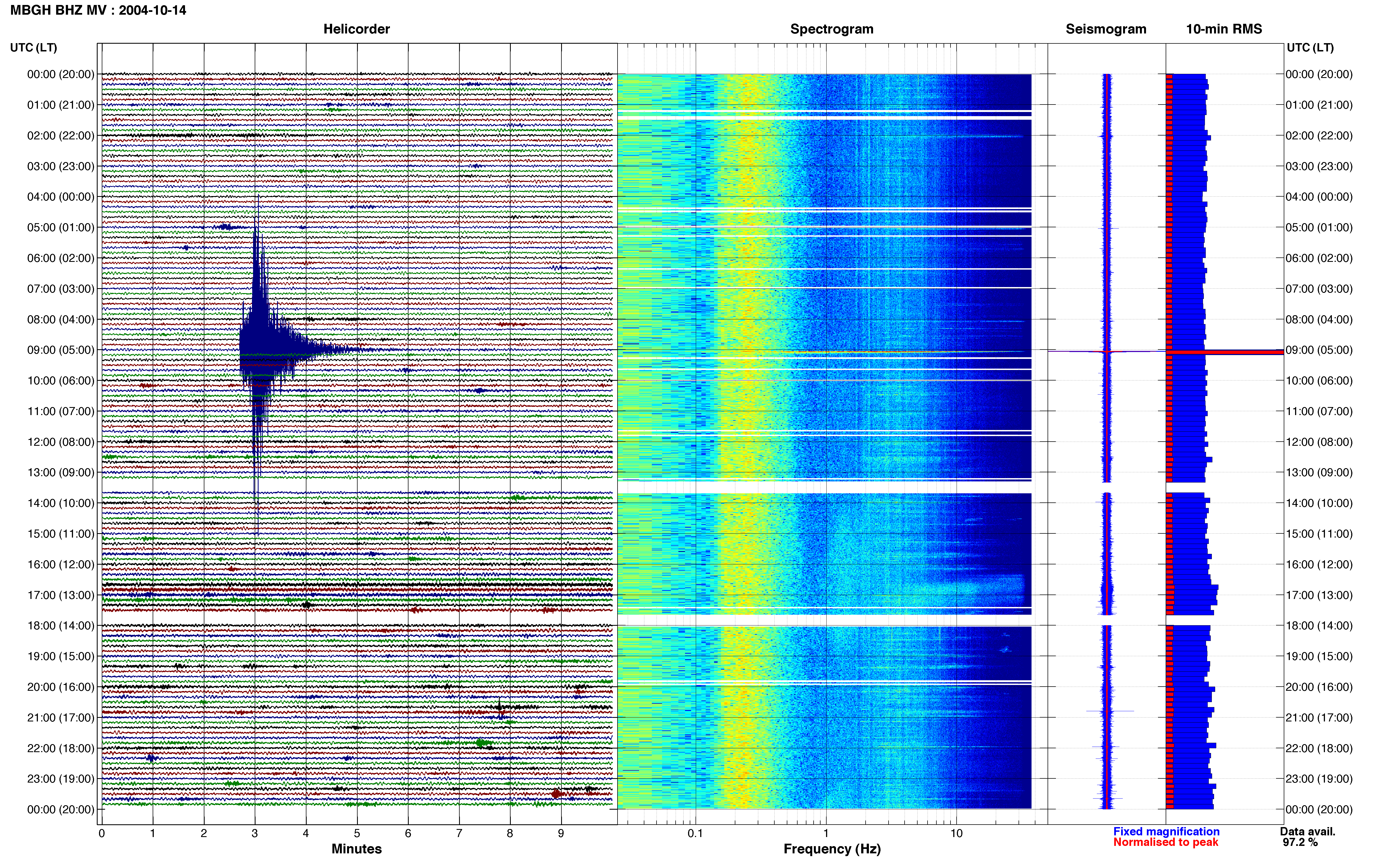Click the left 05:00 (01:00) time label
1388x868 pixels.
tap(61, 227)
